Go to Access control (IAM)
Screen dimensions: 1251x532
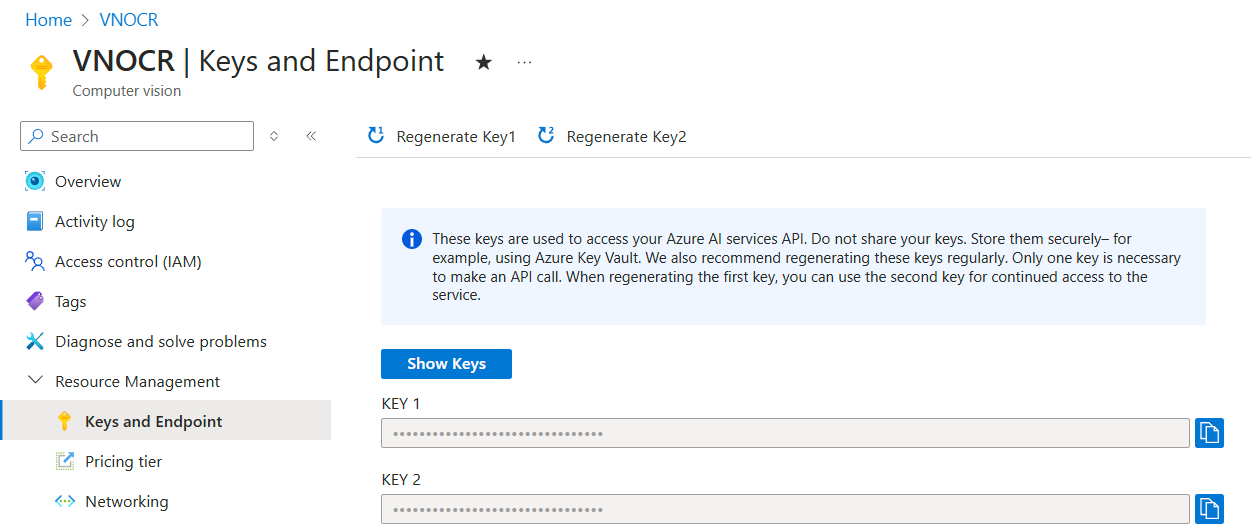pyautogui.click(x=128, y=262)
